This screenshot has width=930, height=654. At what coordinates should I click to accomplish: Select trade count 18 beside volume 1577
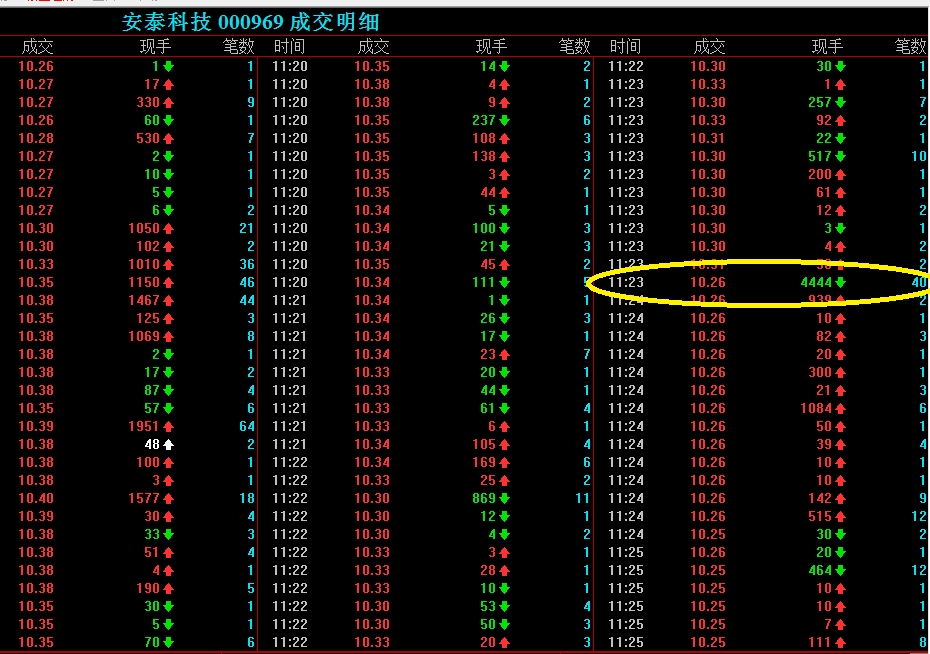247,498
